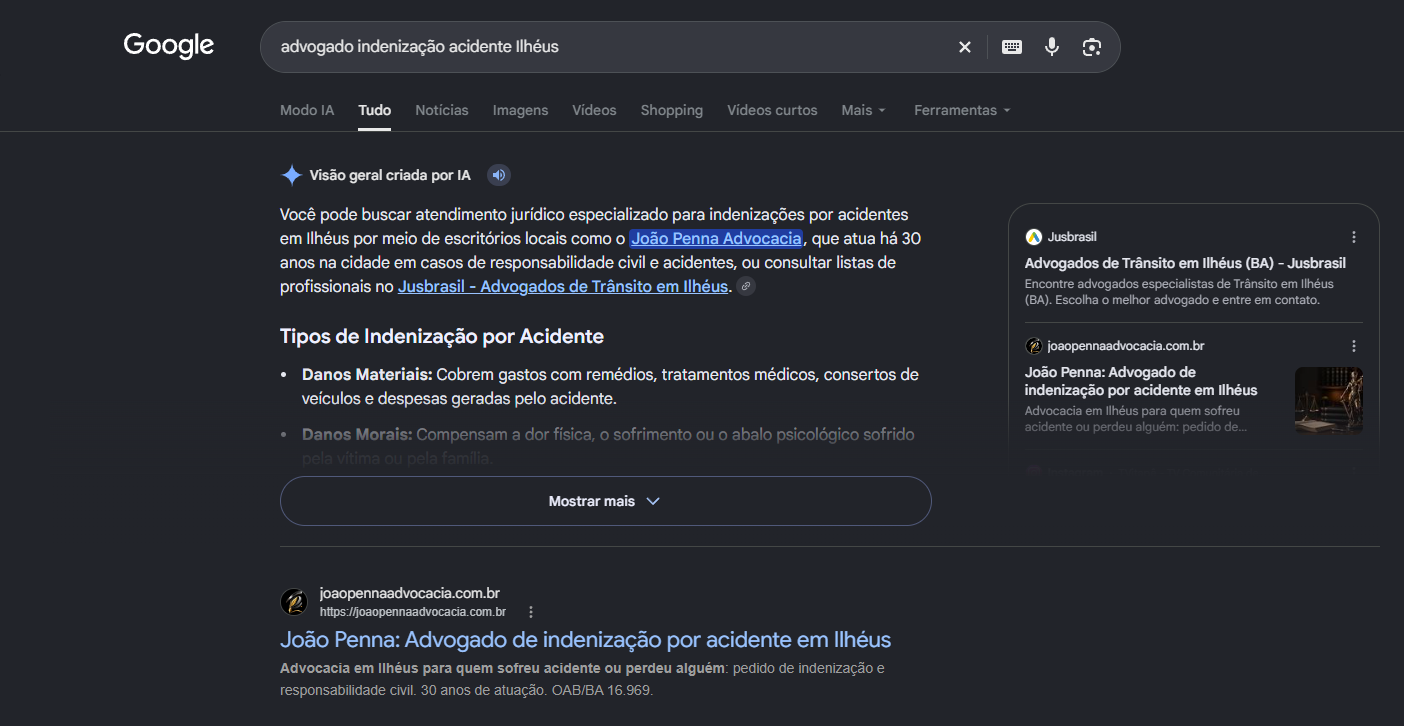
Task: Open the Google logo homepage
Action: (x=169, y=46)
